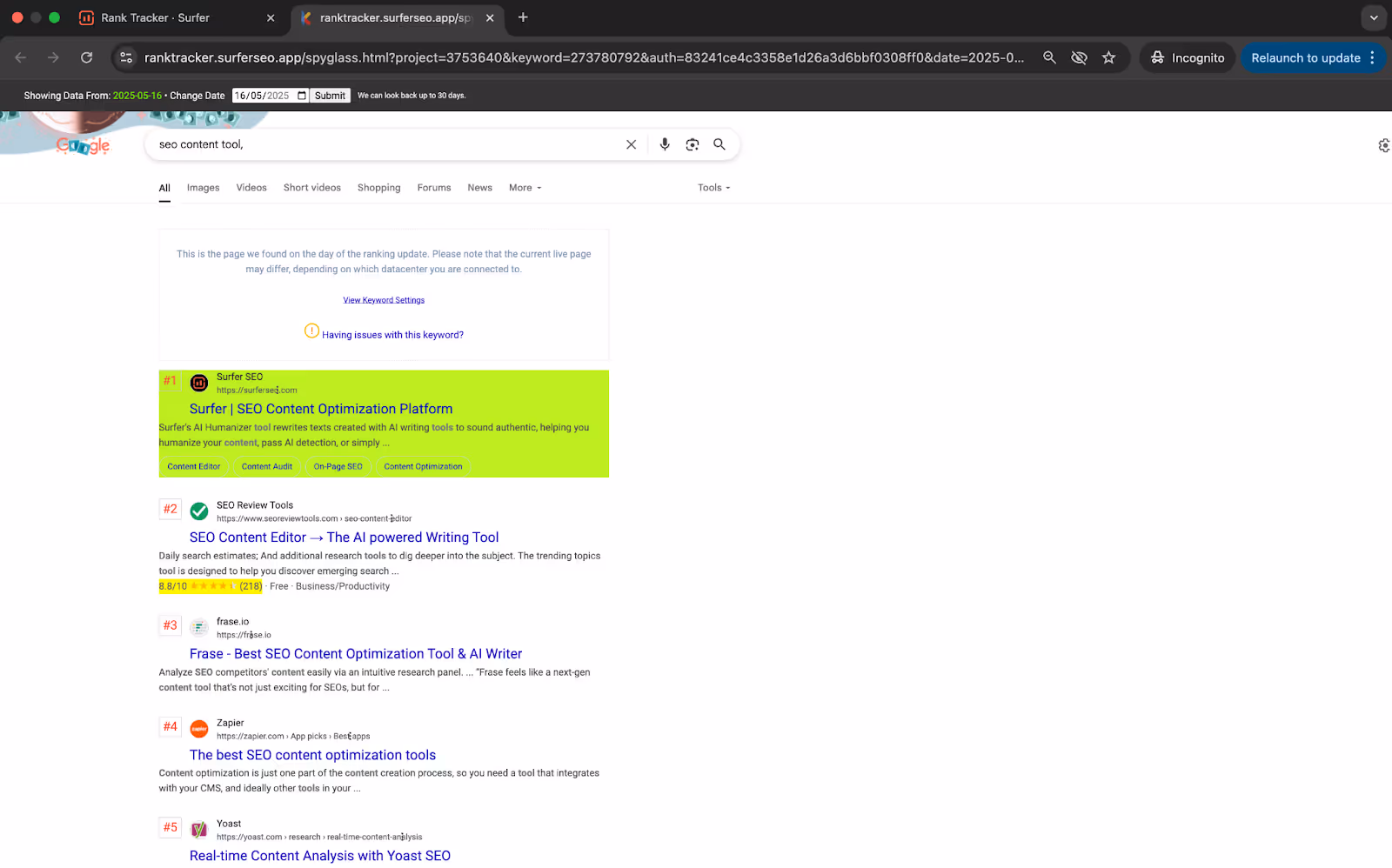Bookmark this page with the star icon
This screenshot has width=1392, height=868.
[1108, 57]
